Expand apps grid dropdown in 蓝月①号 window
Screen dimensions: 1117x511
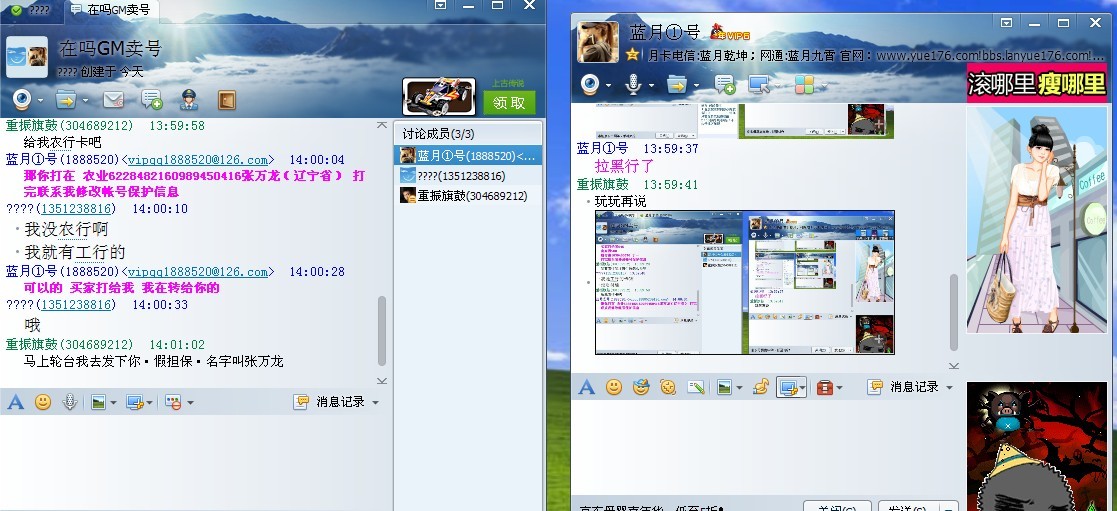[824, 86]
